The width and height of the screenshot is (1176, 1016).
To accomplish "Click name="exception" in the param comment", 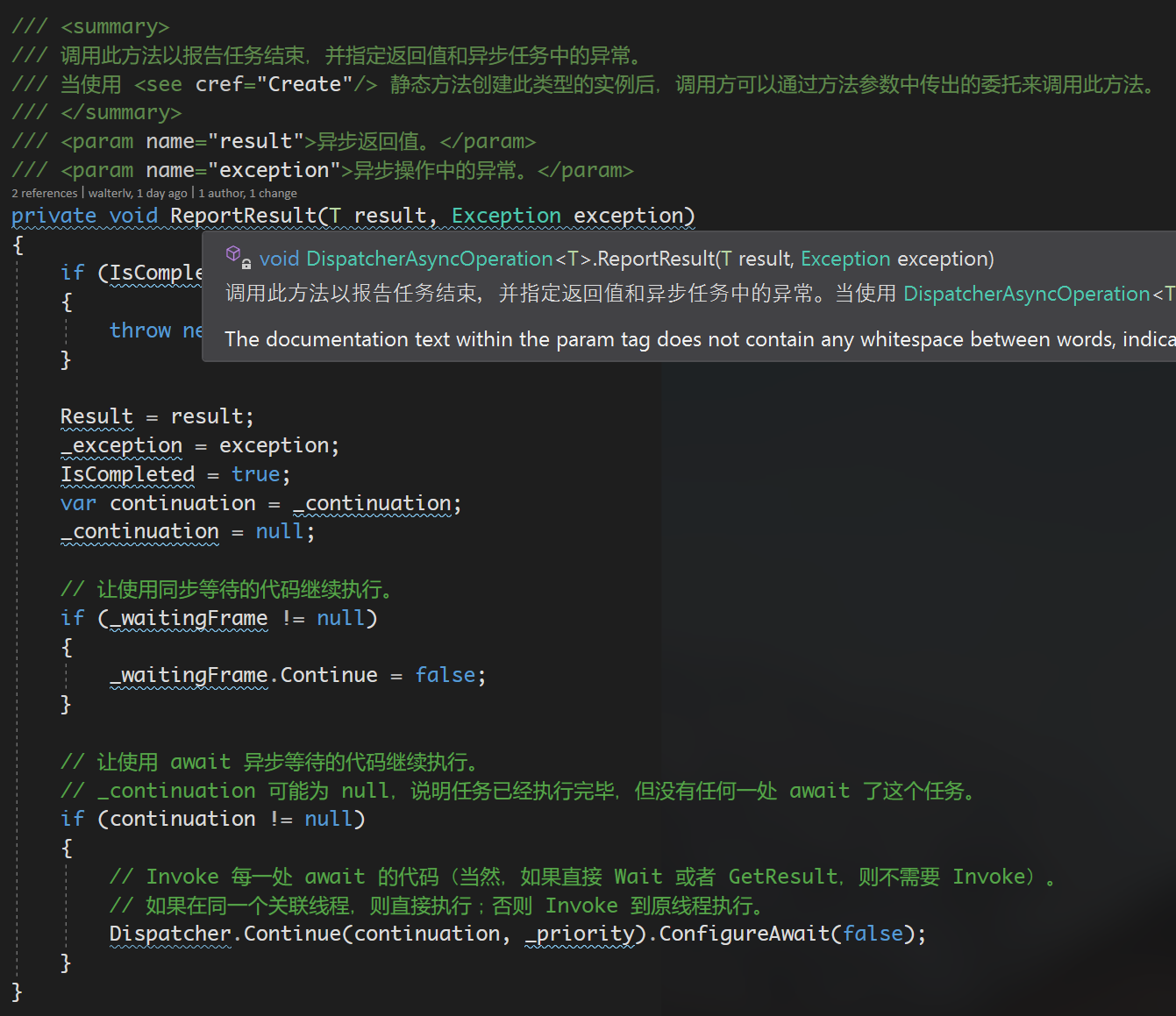I will [244, 170].
